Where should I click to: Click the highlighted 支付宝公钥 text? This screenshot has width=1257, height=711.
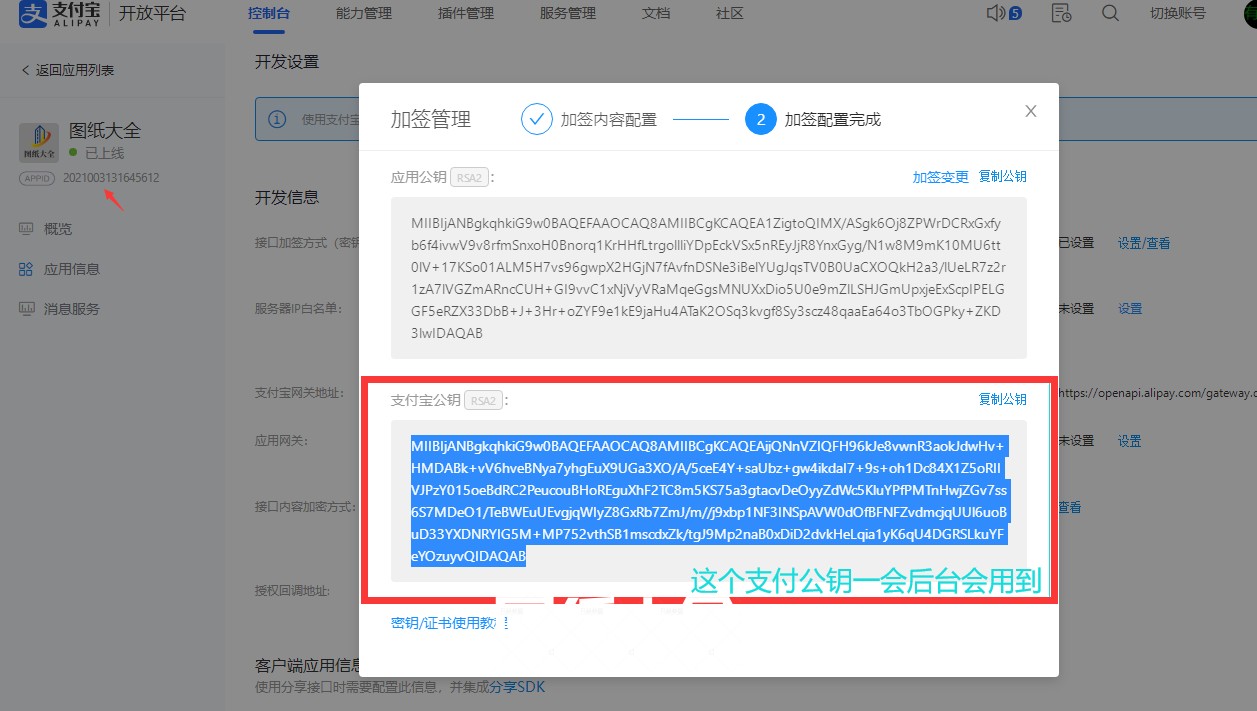click(709, 501)
